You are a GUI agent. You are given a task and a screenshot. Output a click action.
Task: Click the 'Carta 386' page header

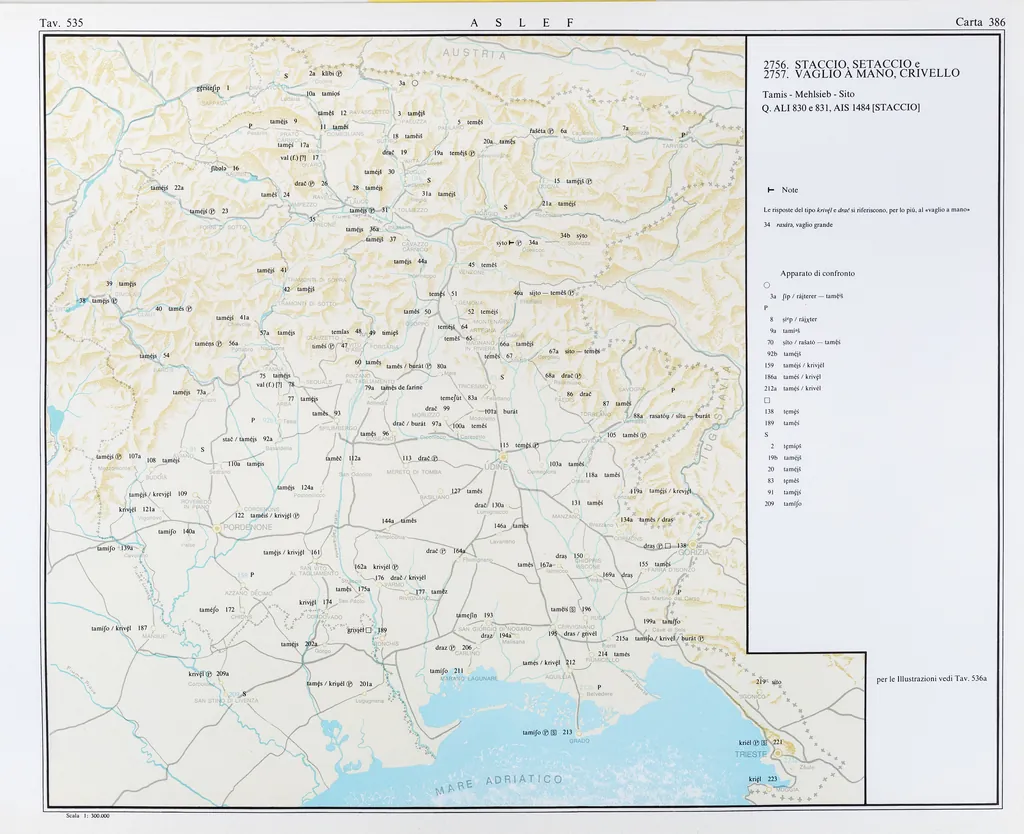click(980, 22)
